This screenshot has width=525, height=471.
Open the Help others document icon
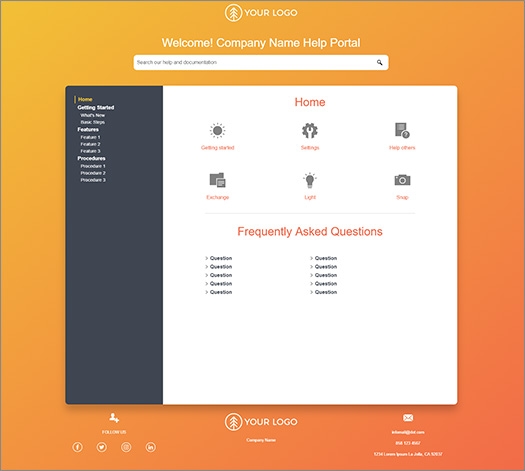[x=402, y=130]
